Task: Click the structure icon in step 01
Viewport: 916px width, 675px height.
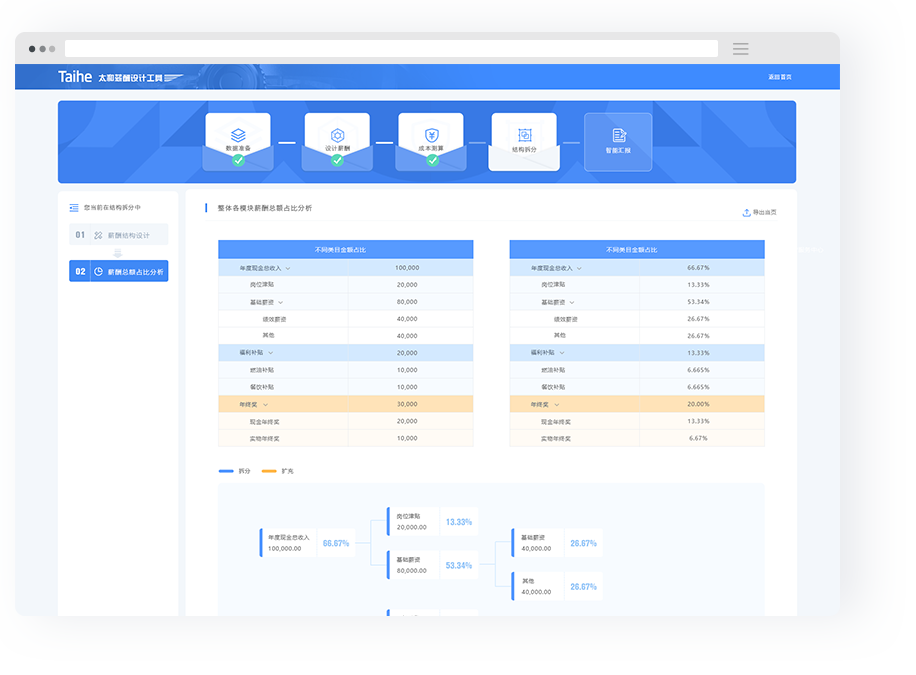Action: pyautogui.click(x=98, y=235)
